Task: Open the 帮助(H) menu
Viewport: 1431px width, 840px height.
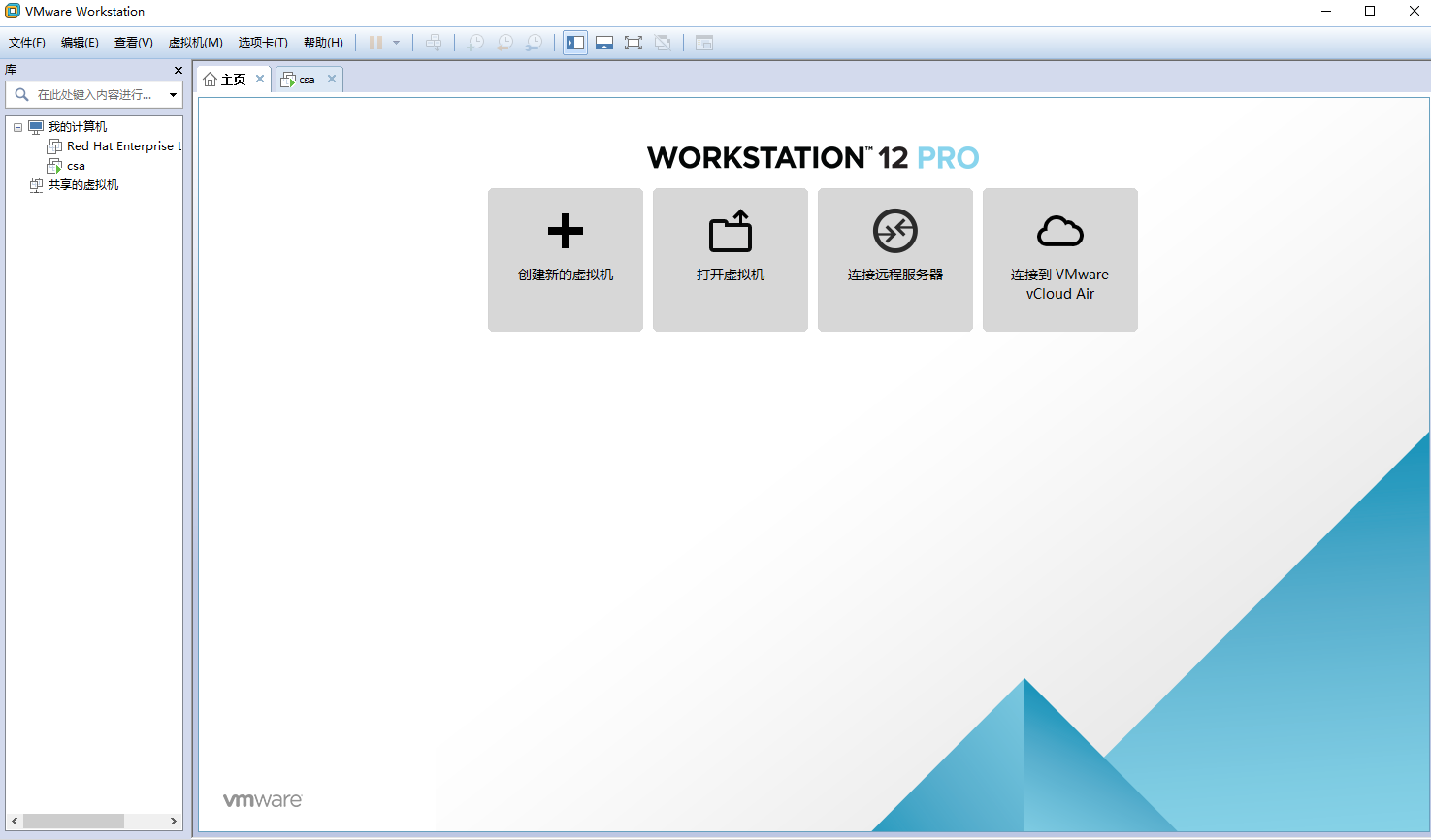Action: pyautogui.click(x=323, y=43)
